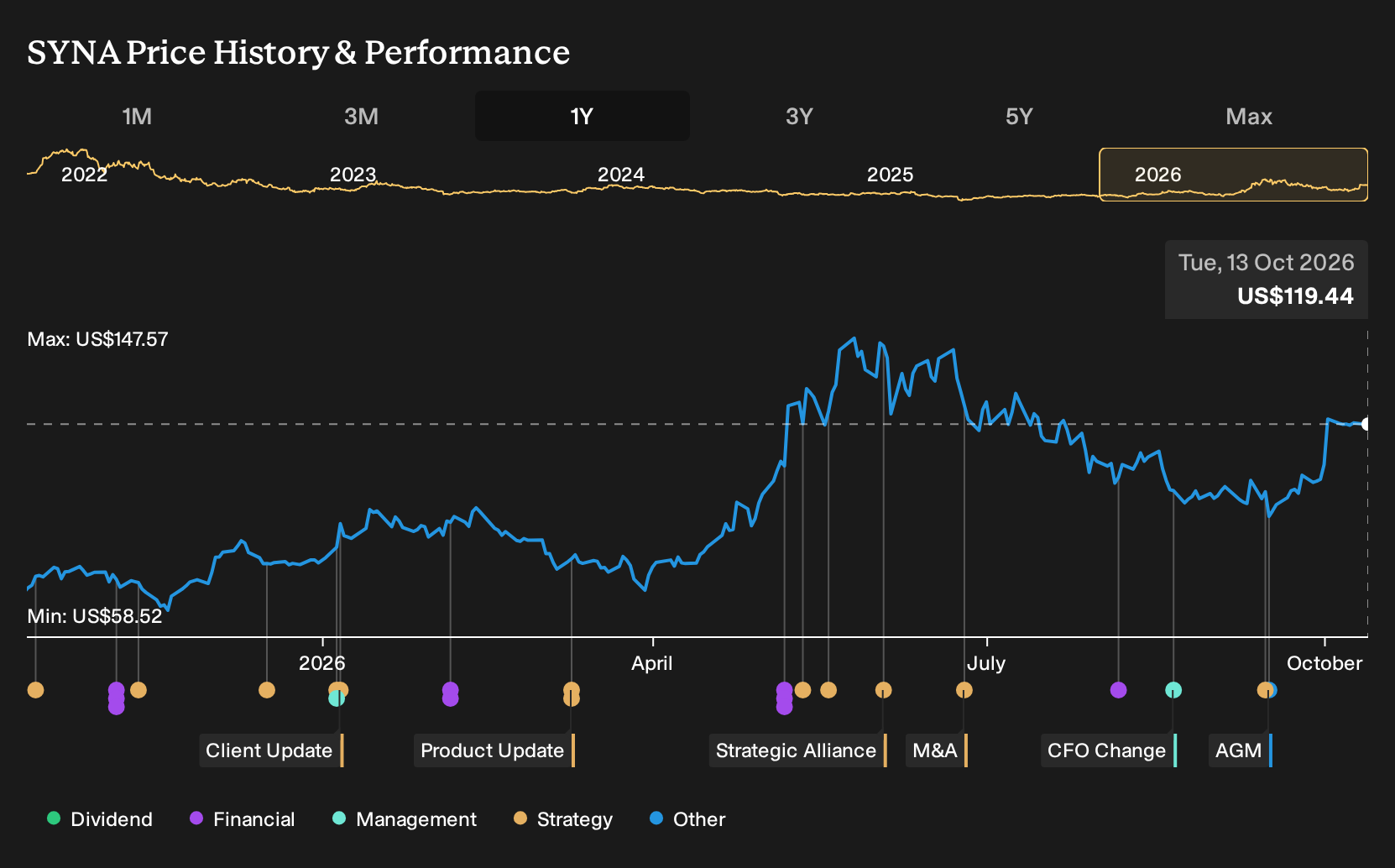Viewport: 1395px width, 868px height.
Task: Click the first Strategy marker at chart start
Action: 35,690
